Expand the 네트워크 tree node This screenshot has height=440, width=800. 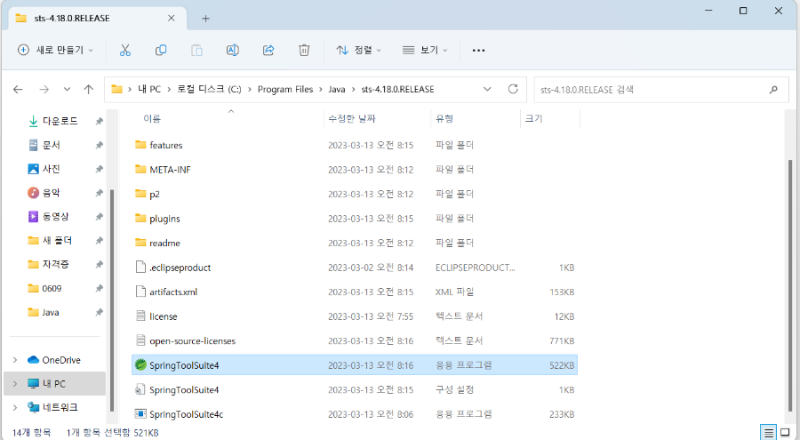point(15,407)
